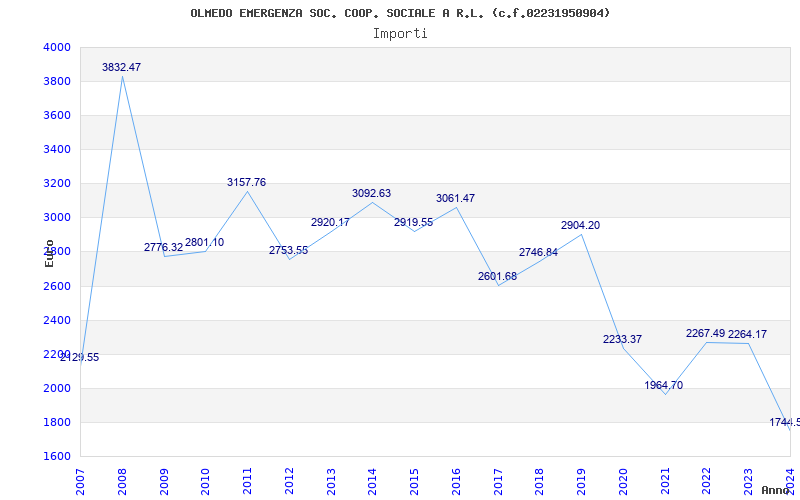Click the data label 2919.55
Screen dimensions: 800x500
pos(413,222)
